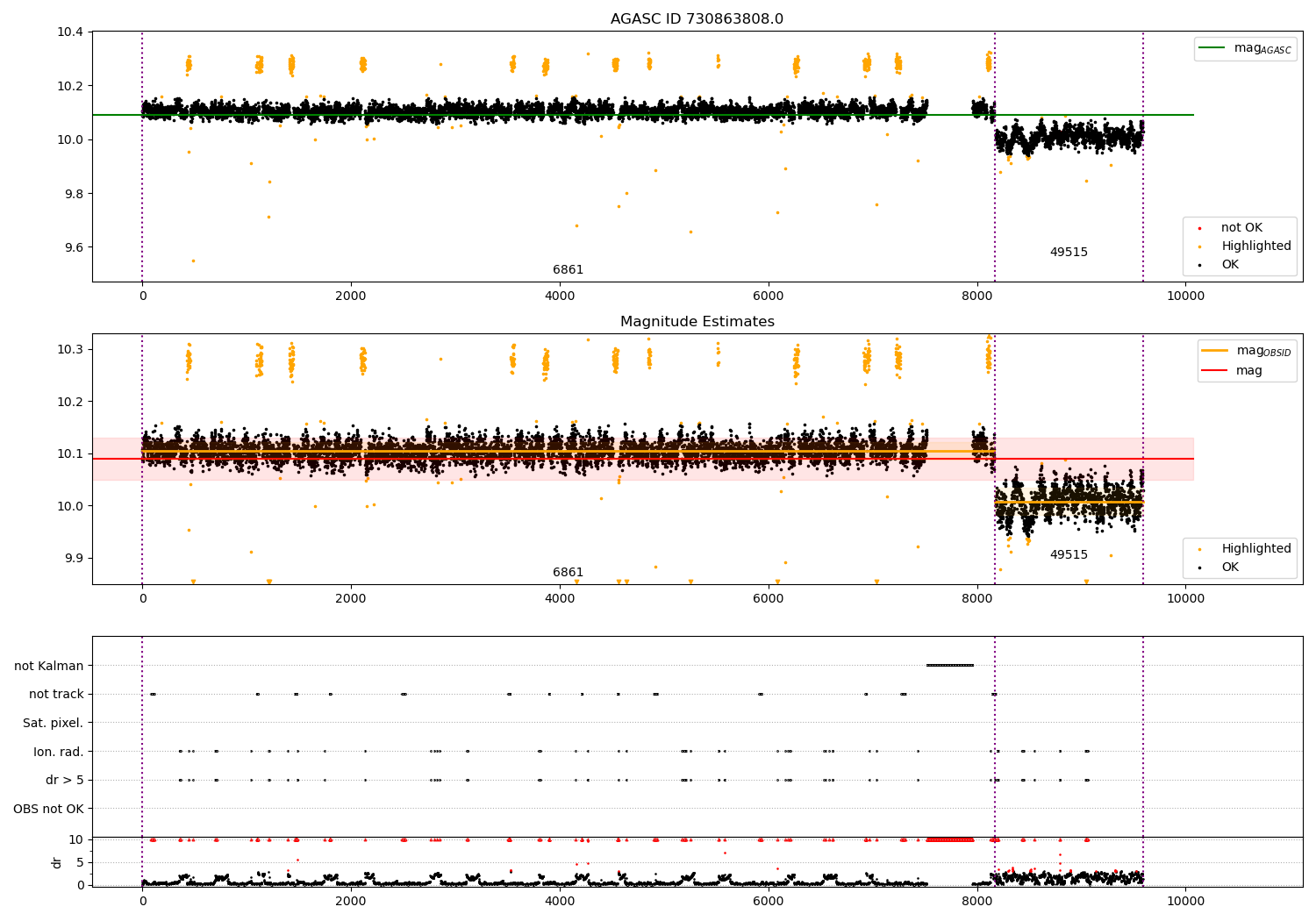Click the '49515' obsid label in middle plot
This screenshot has height=921, width=1316.
pos(1069,555)
